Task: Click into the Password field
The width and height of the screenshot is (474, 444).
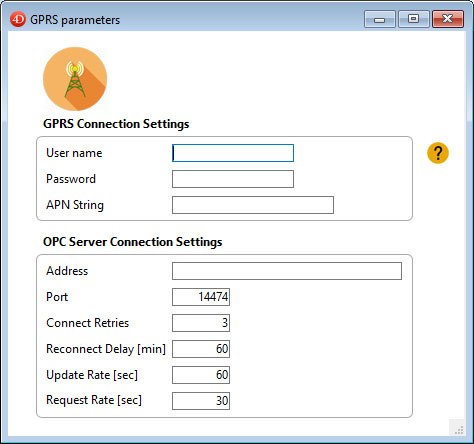Action: (x=233, y=179)
